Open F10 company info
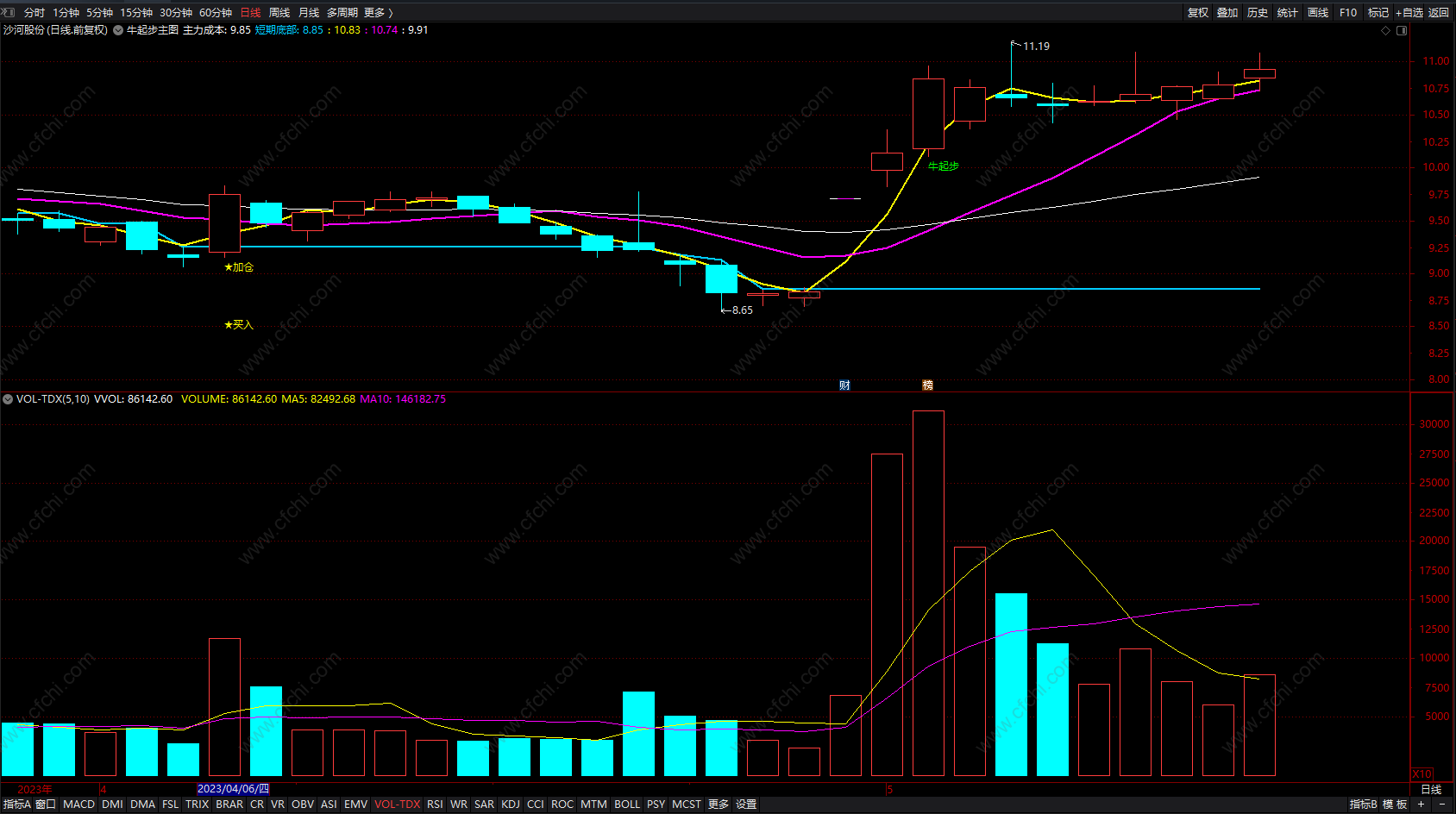 click(1348, 13)
